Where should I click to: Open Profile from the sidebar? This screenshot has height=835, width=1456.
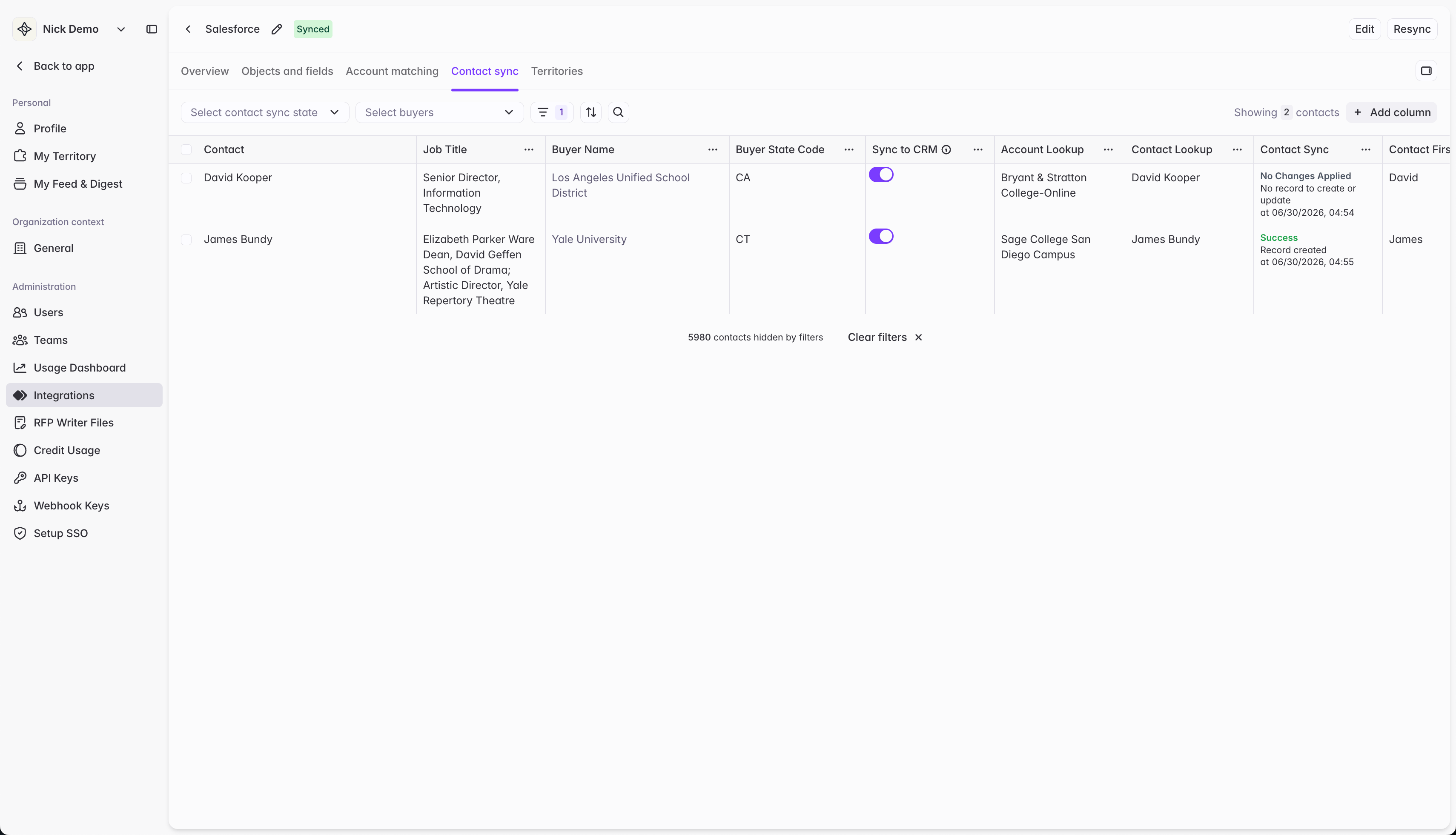tap(84, 129)
